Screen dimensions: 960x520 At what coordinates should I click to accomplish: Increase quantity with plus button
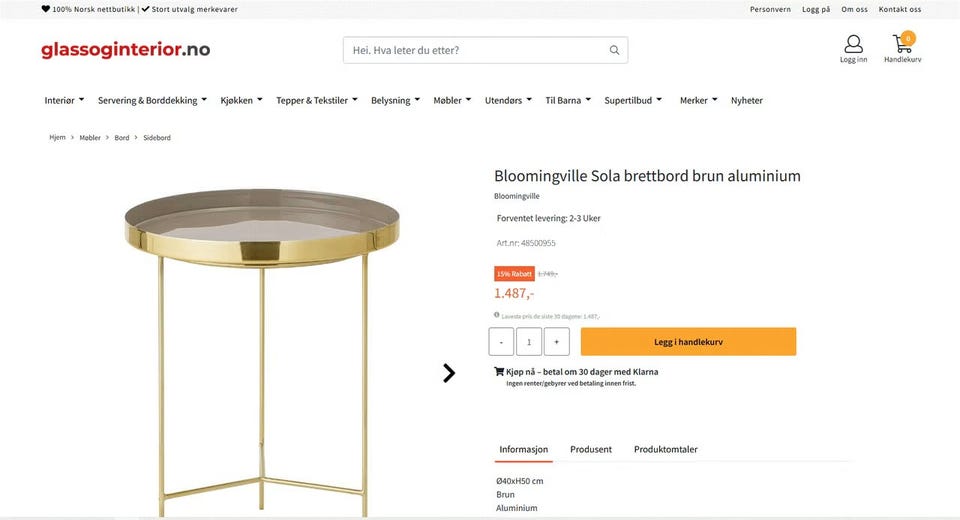(557, 342)
